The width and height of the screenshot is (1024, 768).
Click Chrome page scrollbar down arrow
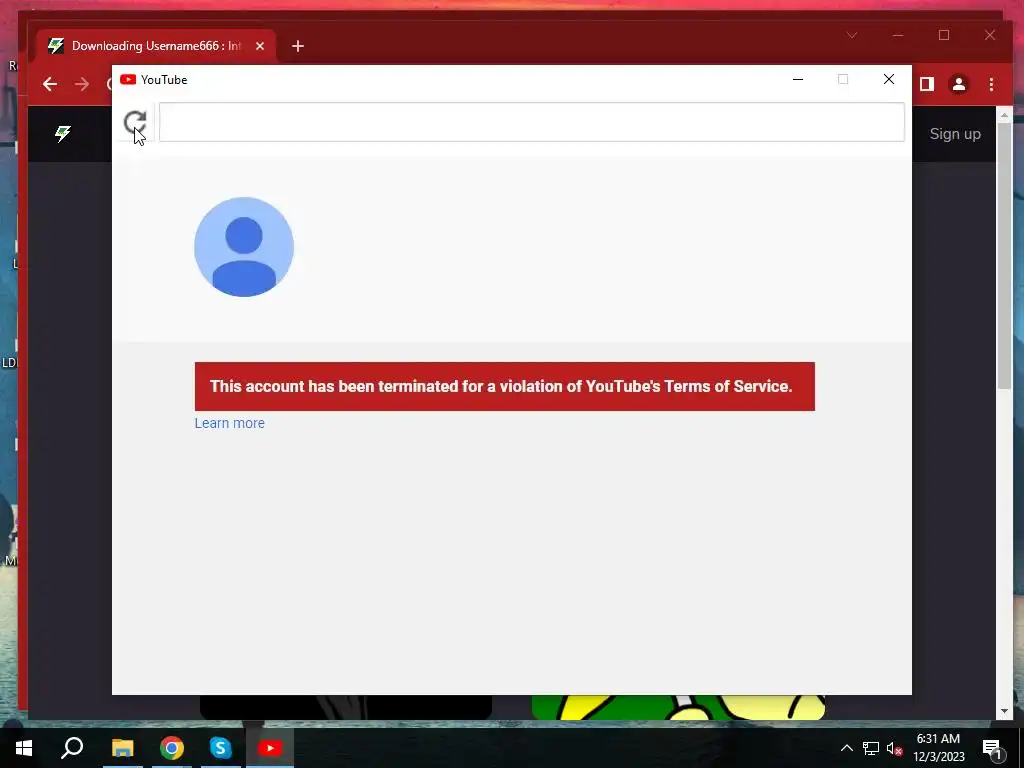tap(1004, 711)
